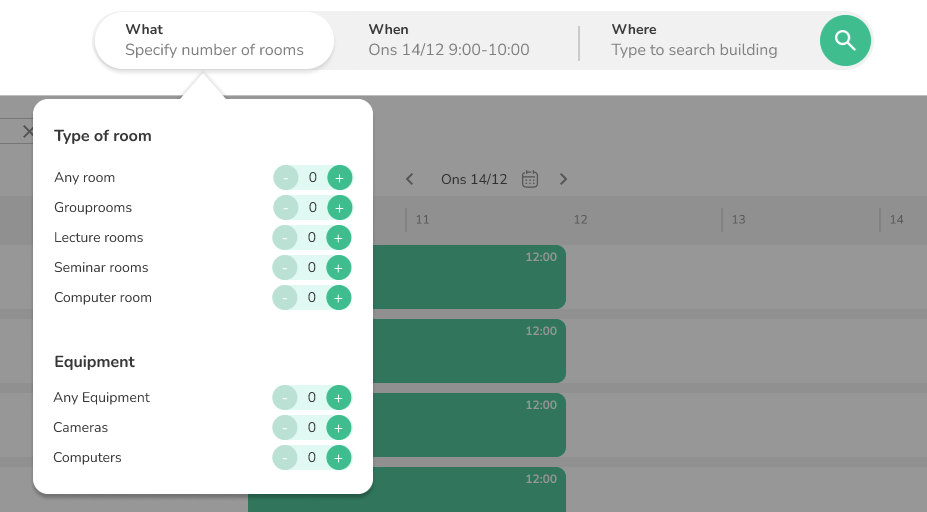Decrease Computer room count
Viewport: 927px width, 512px height.
tap(285, 298)
